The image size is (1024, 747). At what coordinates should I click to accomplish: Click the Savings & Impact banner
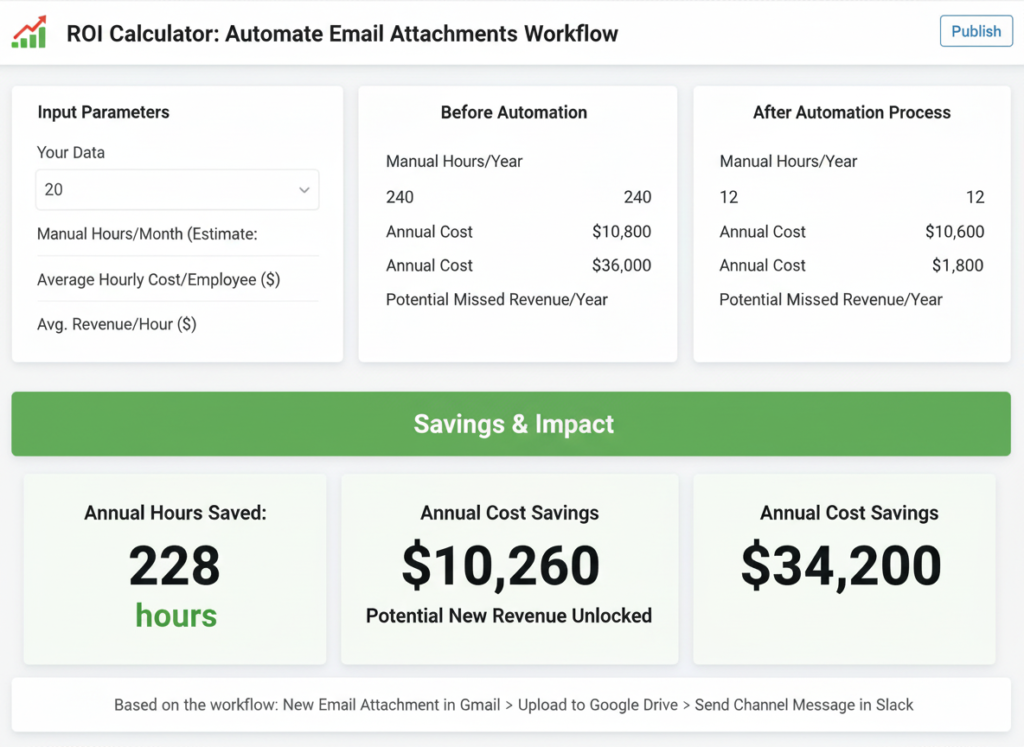tap(512, 424)
